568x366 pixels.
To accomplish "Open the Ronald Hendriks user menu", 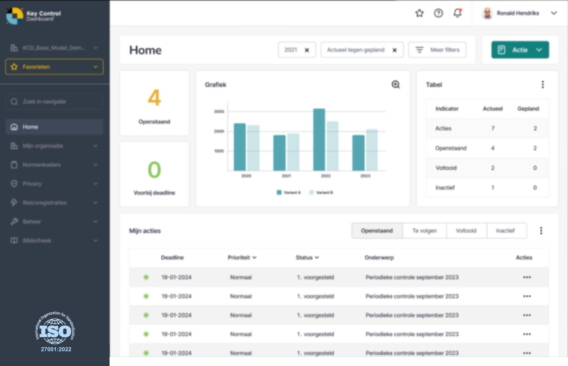I will coord(519,13).
